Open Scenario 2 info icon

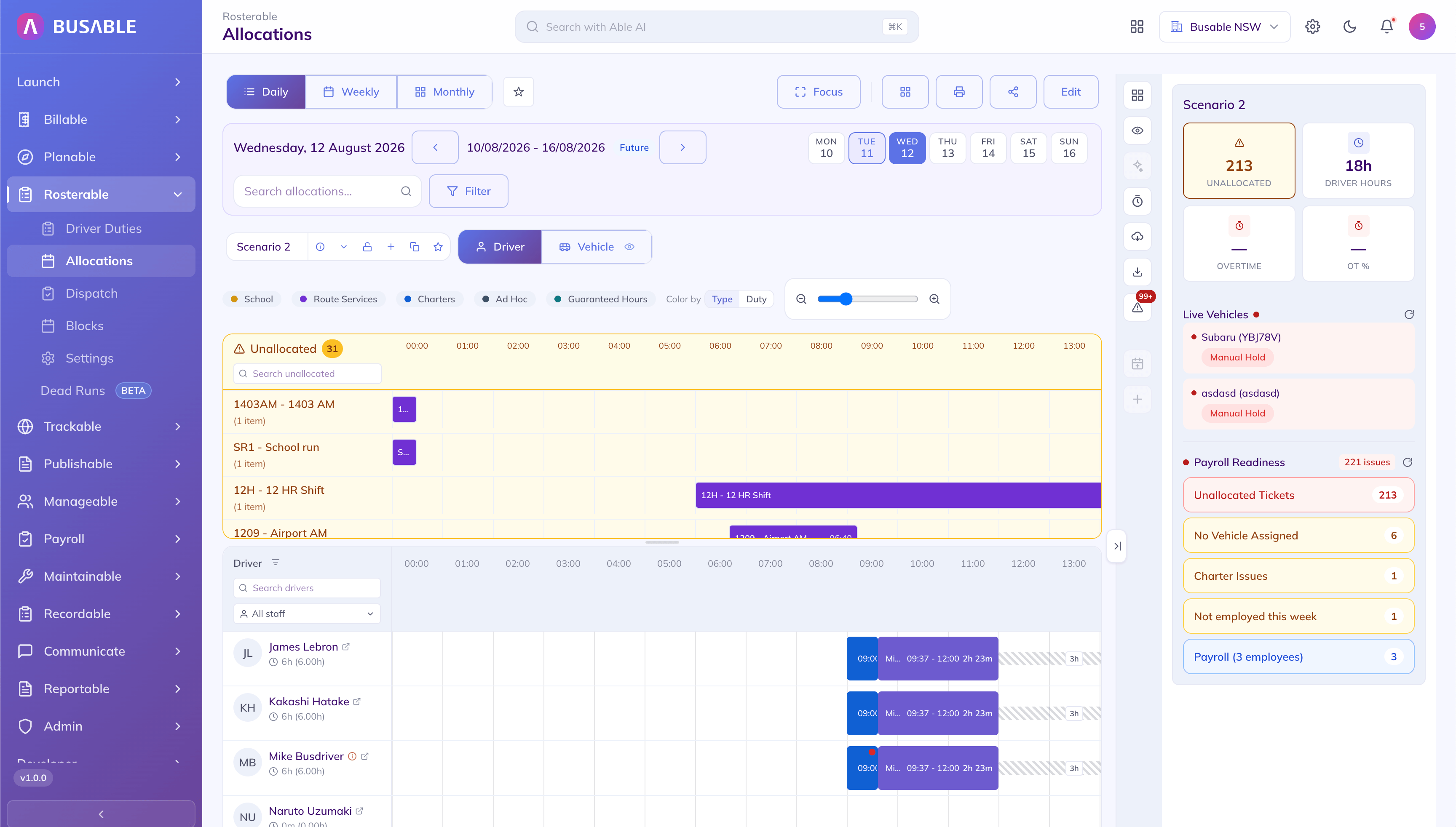pos(320,246)
